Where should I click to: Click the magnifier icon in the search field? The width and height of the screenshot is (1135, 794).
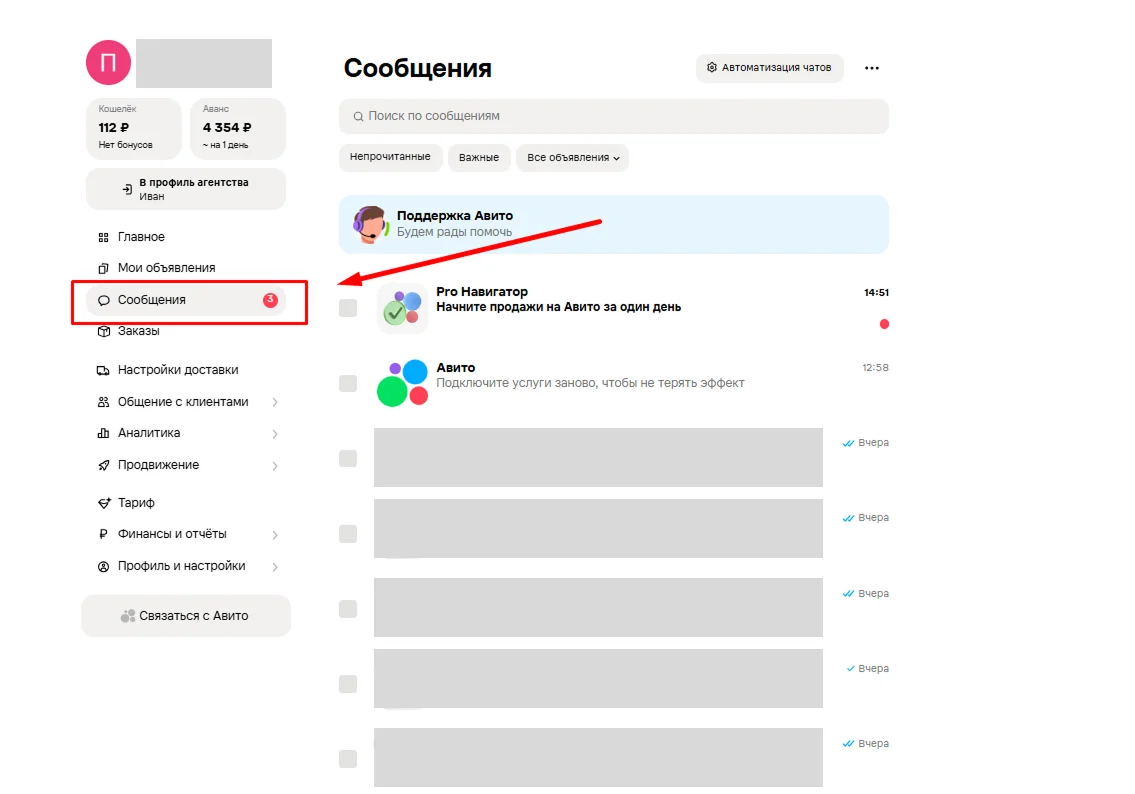pos(358,117)
